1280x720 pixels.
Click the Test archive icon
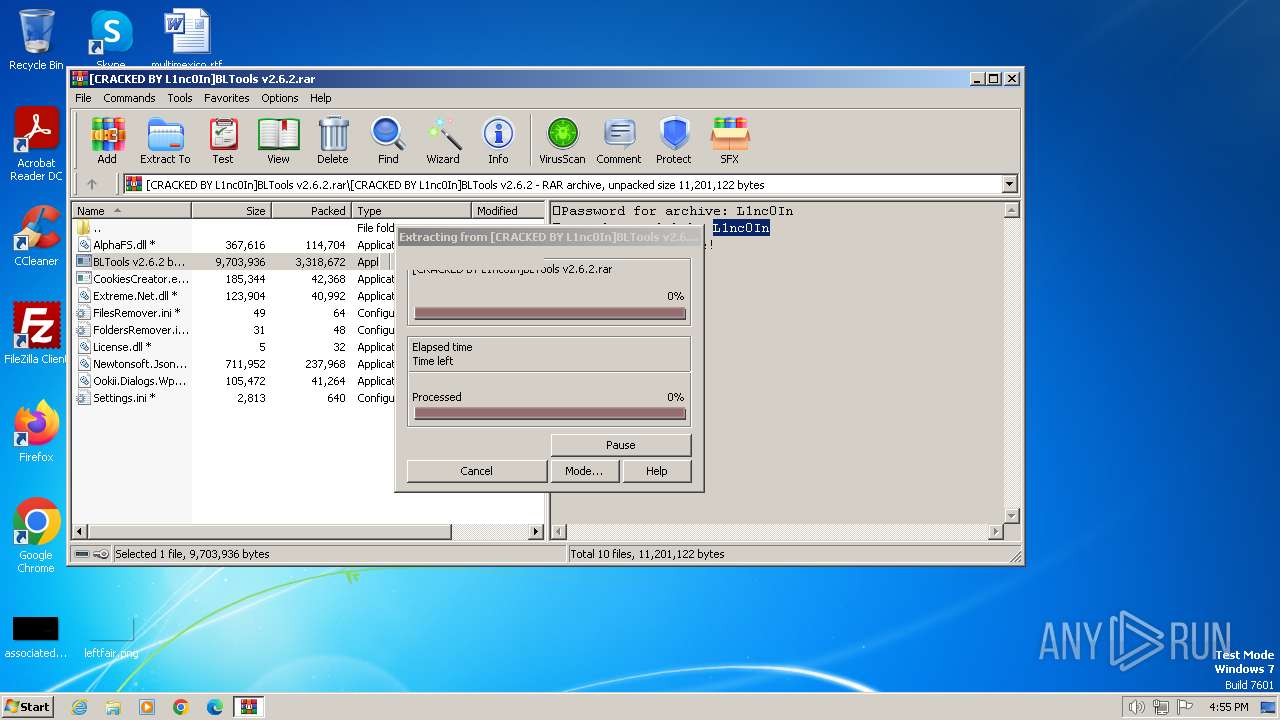coord(223,141)
